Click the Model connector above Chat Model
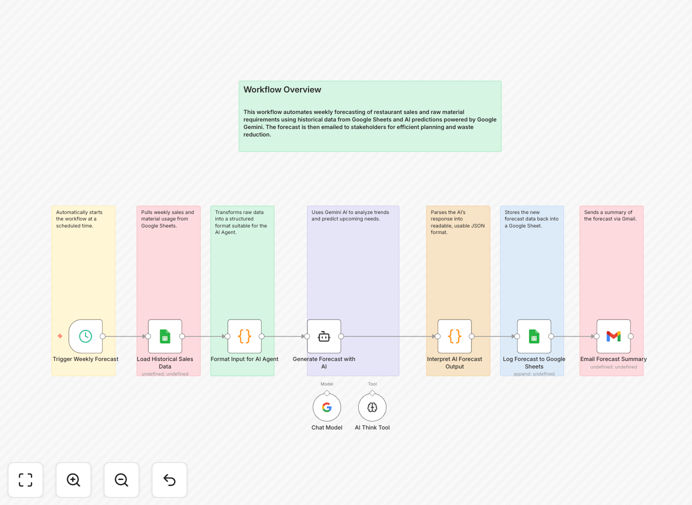 tap(327, 393)
